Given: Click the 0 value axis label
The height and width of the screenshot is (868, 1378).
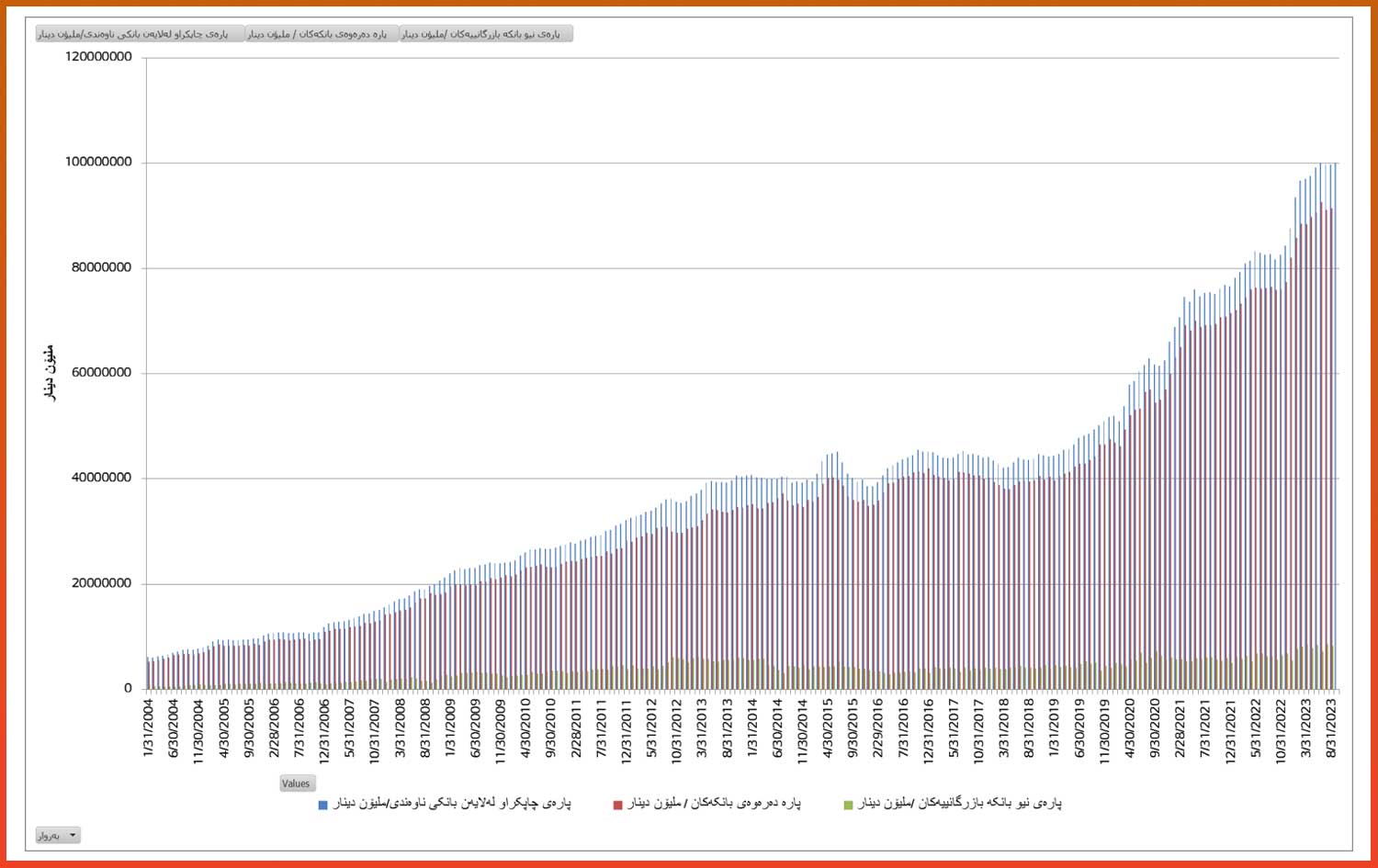Looking at the screenshot, I should click(x=128, y=688).
